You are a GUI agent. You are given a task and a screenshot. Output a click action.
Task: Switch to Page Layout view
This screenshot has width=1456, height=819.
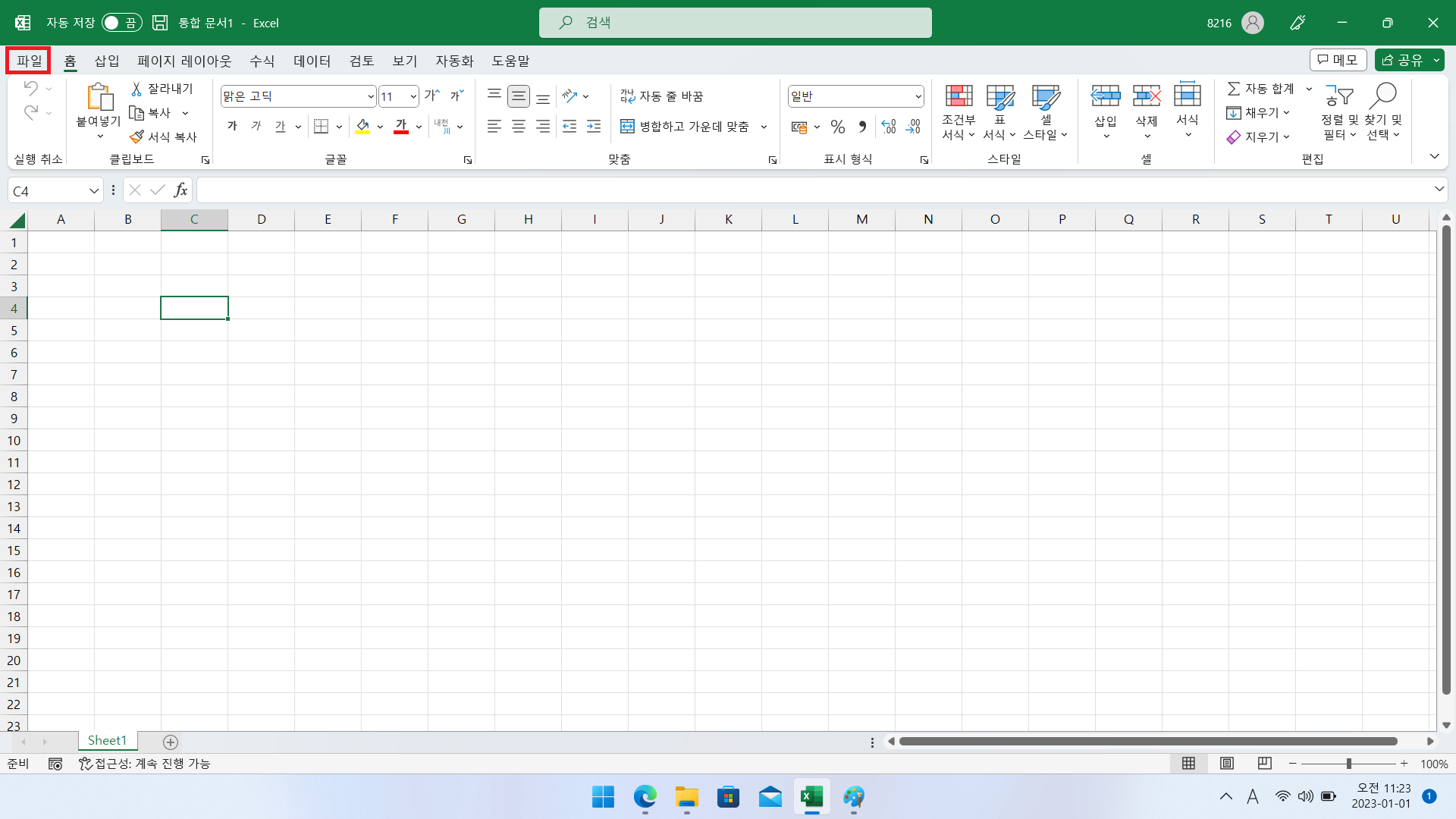(1226, 764)
